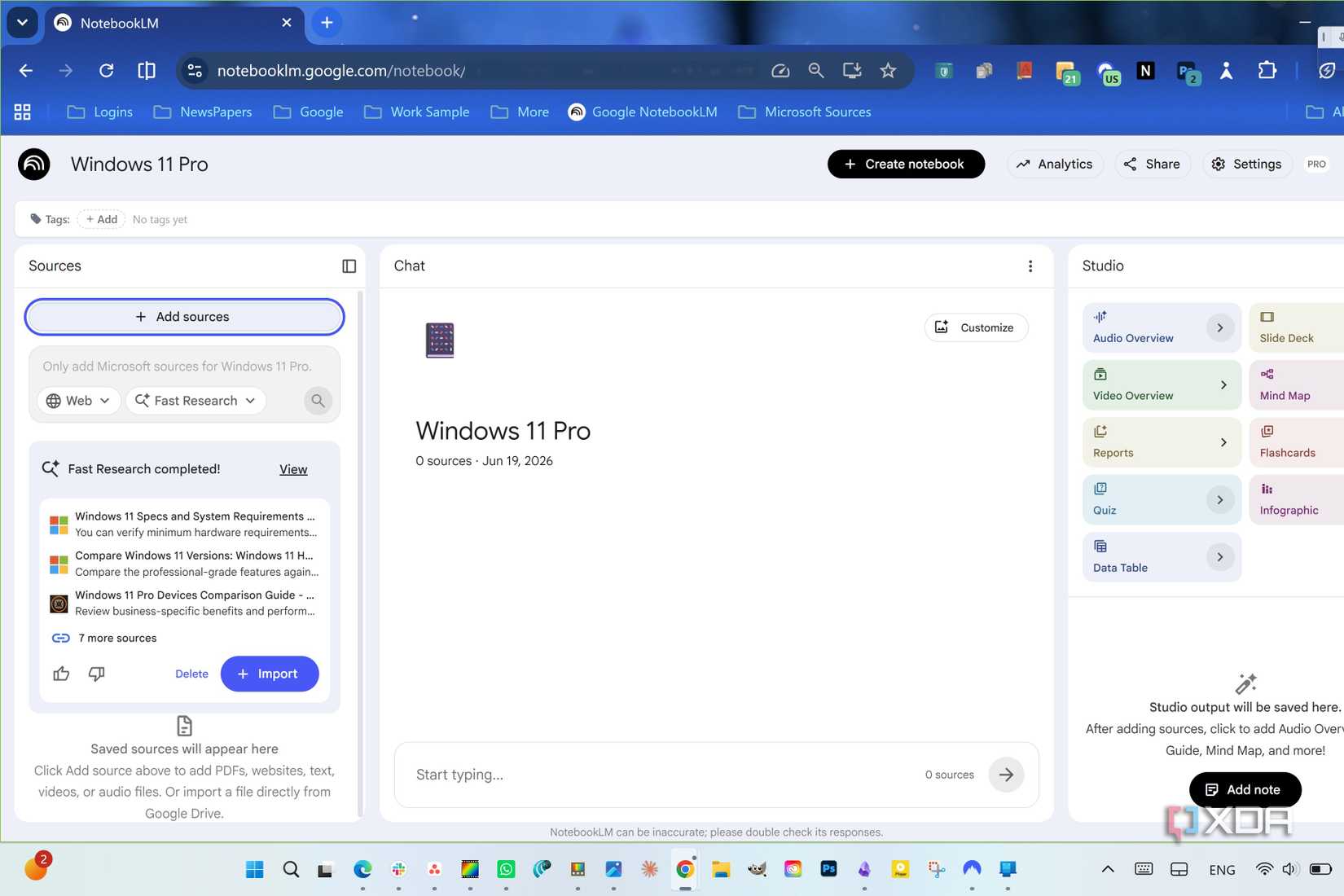Screen dimensions: 1344x896
Task: Bookmark this page with the star icon
Action: (x=888, y=71)
